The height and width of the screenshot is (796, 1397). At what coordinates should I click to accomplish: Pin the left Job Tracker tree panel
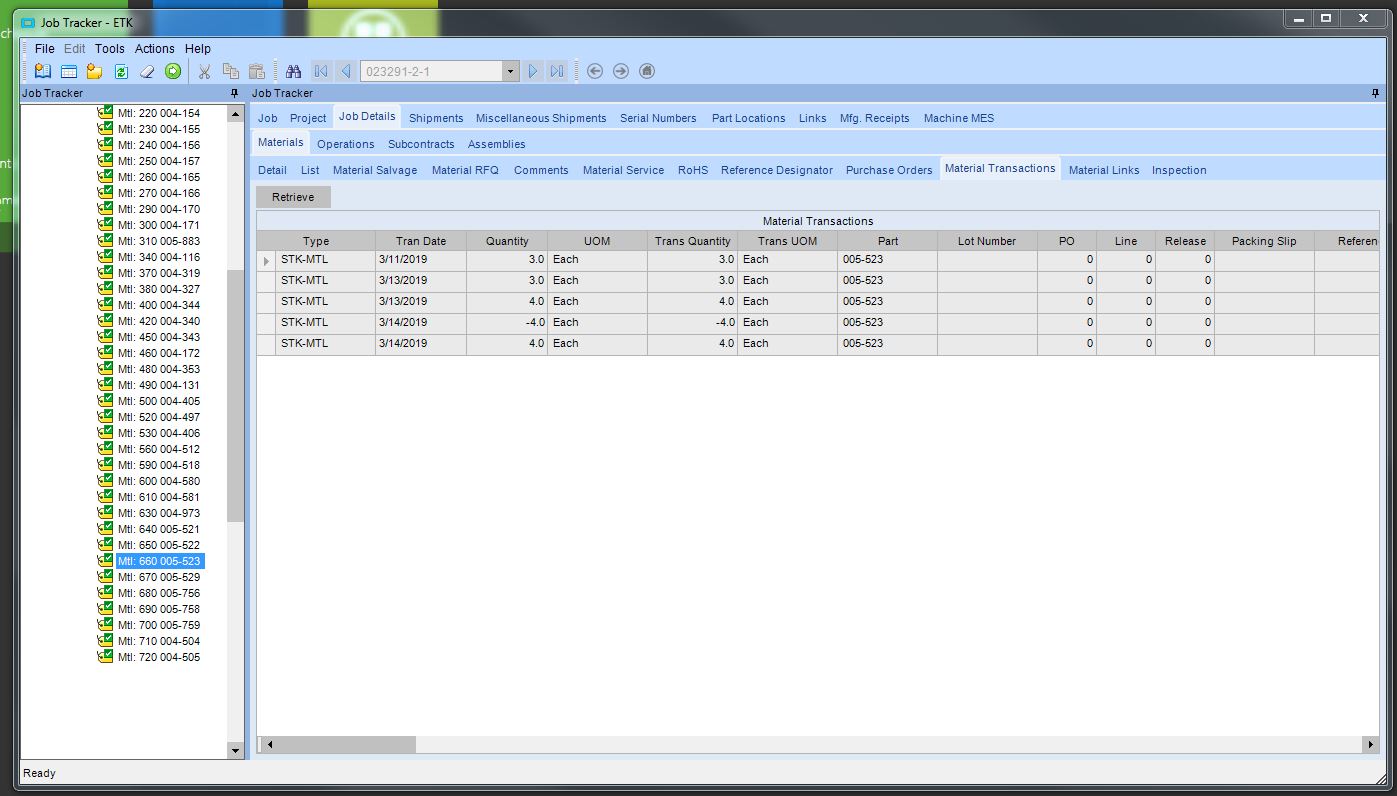click(235, 93)
